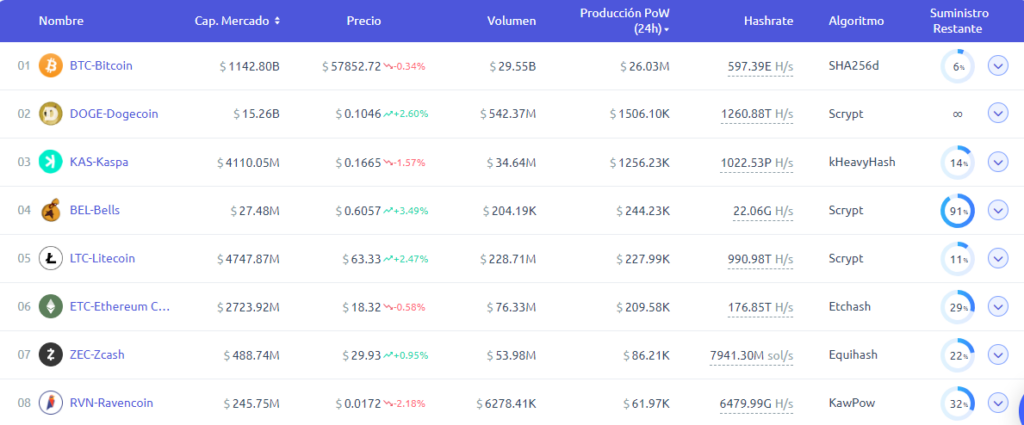Click the Bells coin logo
Image resolution: width=1024 pixels, height=425 pixels.
[x=51, y=210]
